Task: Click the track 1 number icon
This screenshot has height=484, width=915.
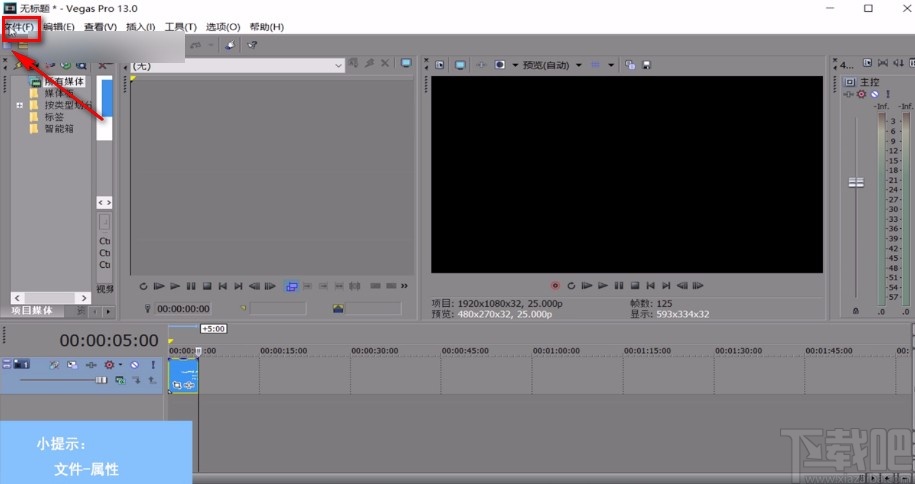Action: [x=22, y=364]
